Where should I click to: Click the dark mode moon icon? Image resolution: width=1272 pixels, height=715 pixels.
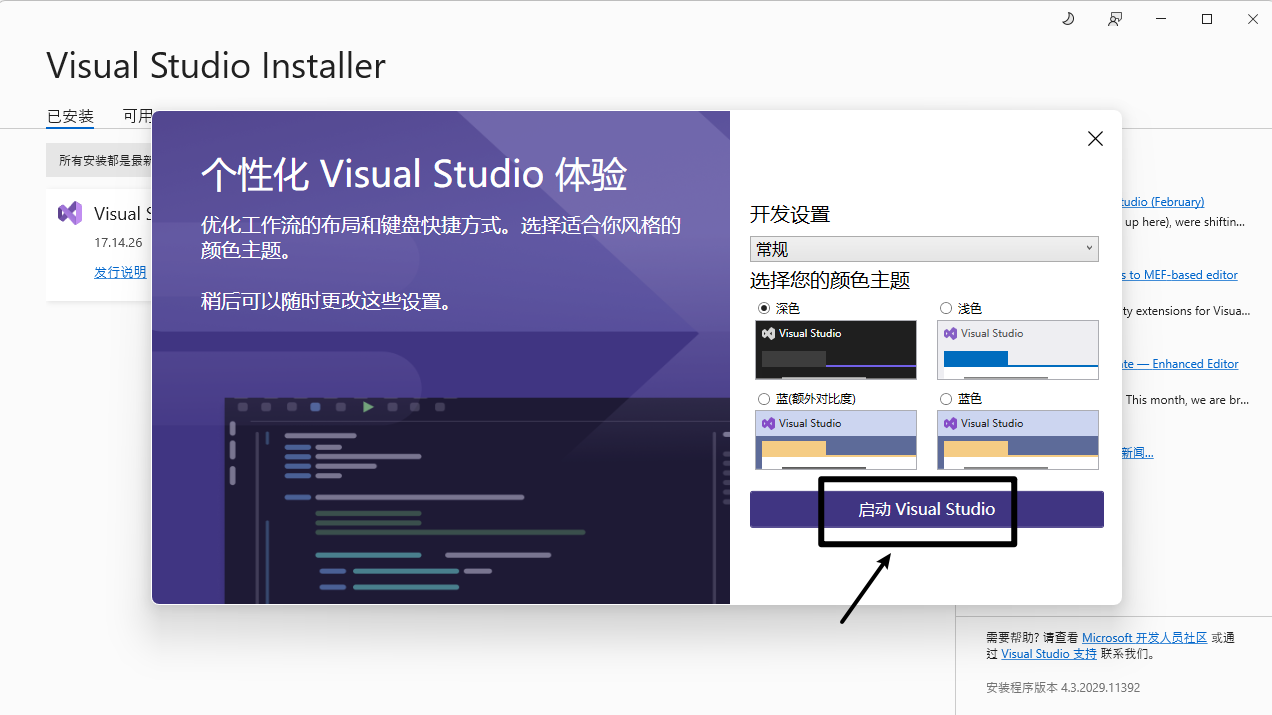[x=1068, y=19]
